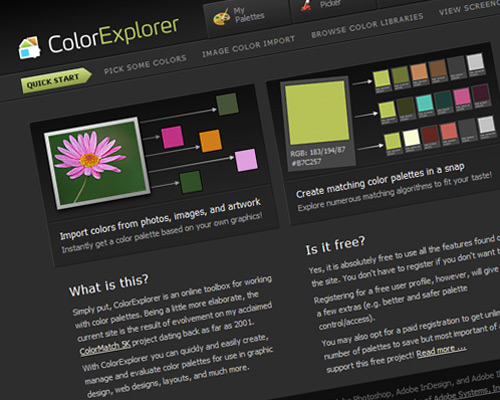
Task: Click the #B7C257 hex code text
Action: coord(306,162)
